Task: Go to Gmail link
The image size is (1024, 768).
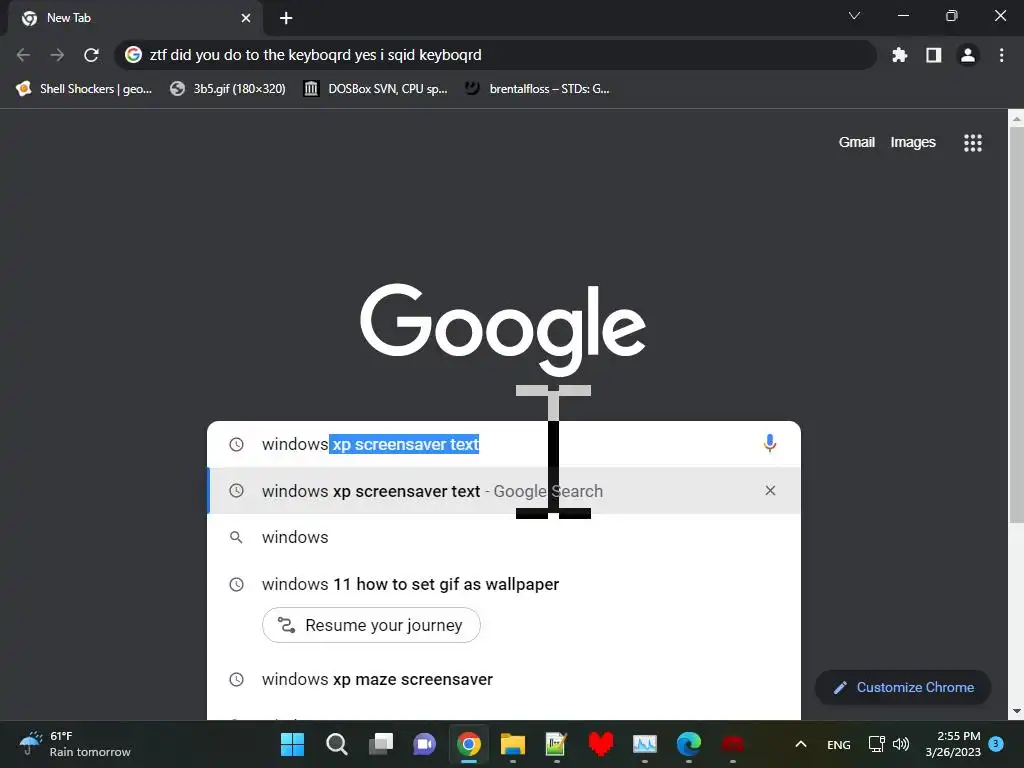Action: [856, 142]
